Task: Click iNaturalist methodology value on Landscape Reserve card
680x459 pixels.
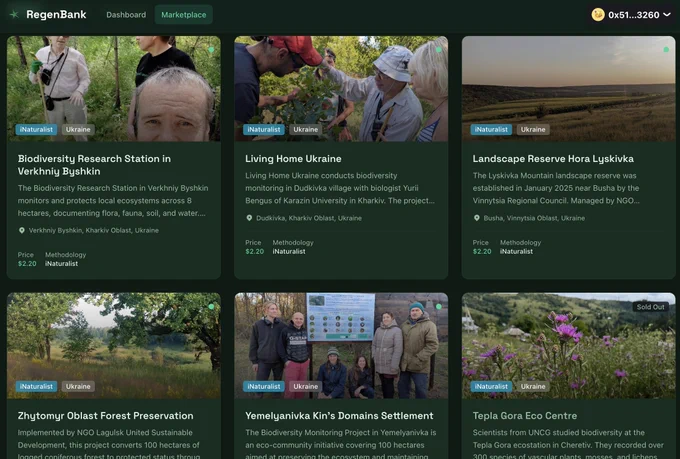Action: [x=516, y=251]
